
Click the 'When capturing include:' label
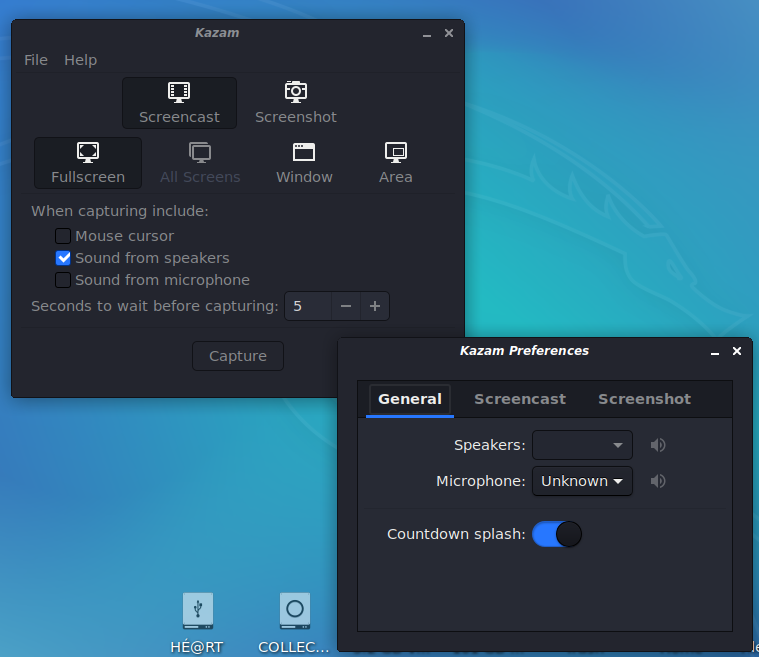[120, 211]
